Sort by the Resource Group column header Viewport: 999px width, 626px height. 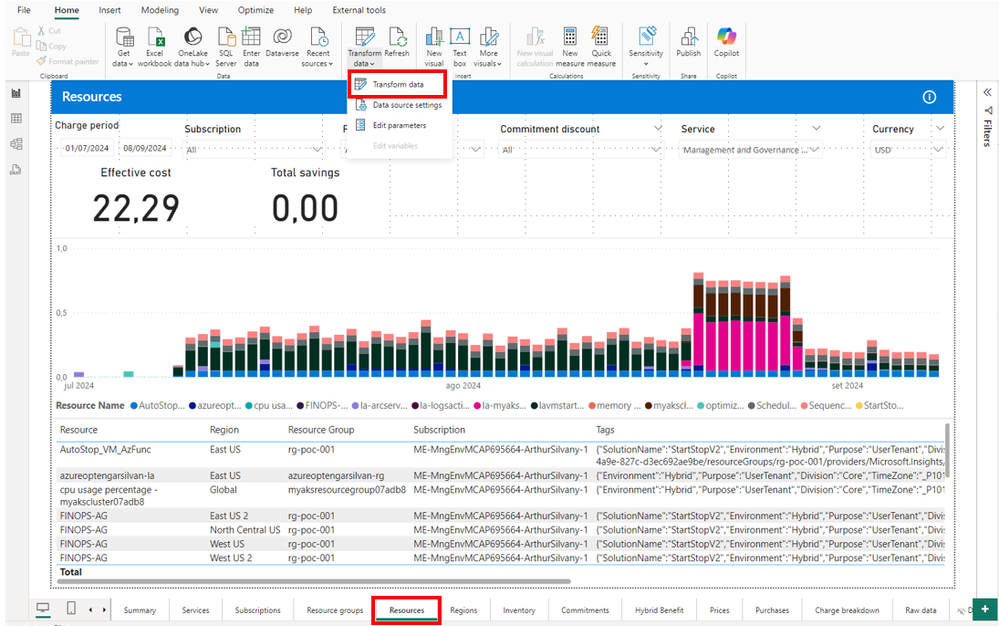(320, 430)
